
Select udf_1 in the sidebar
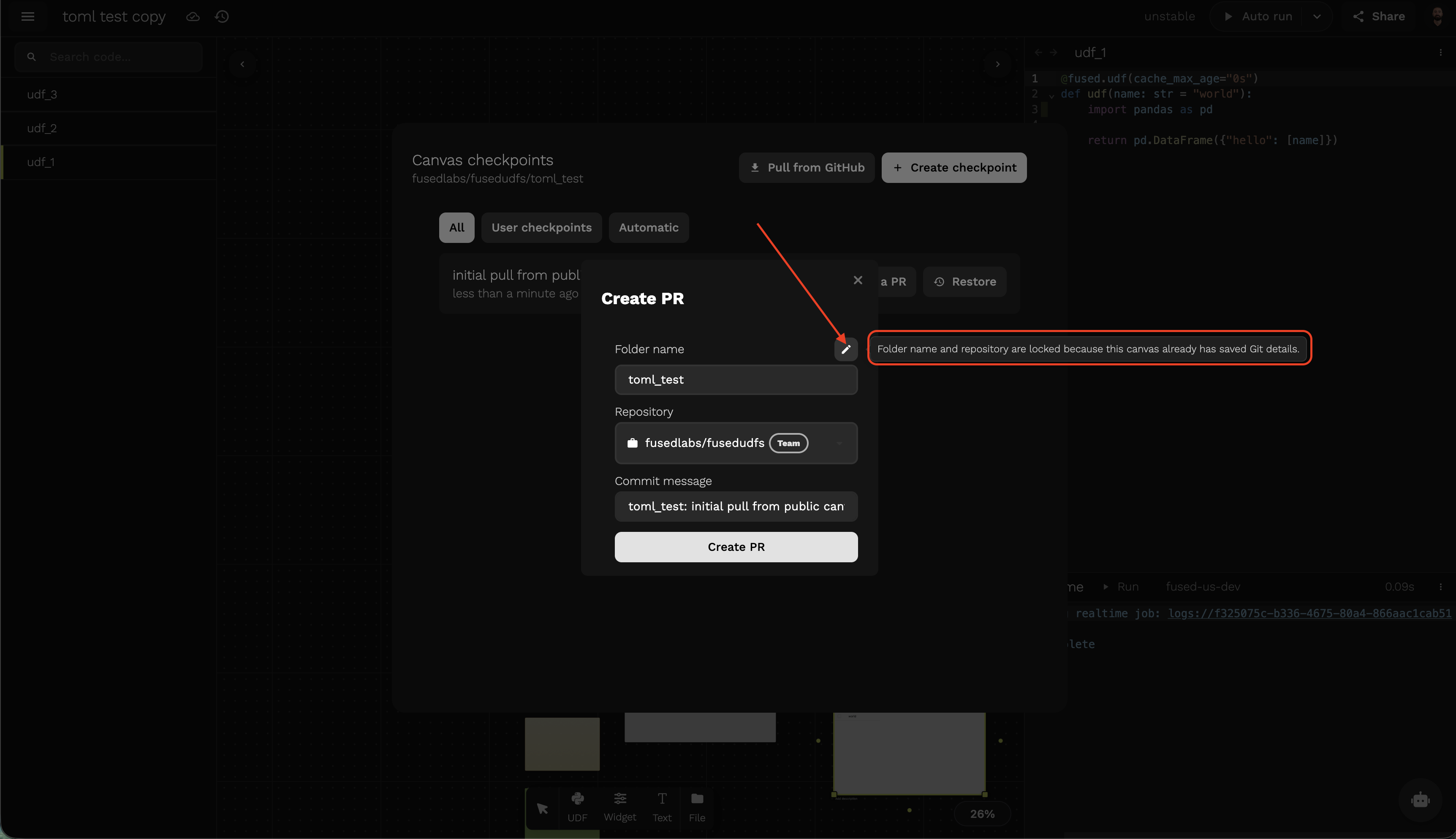108,163
